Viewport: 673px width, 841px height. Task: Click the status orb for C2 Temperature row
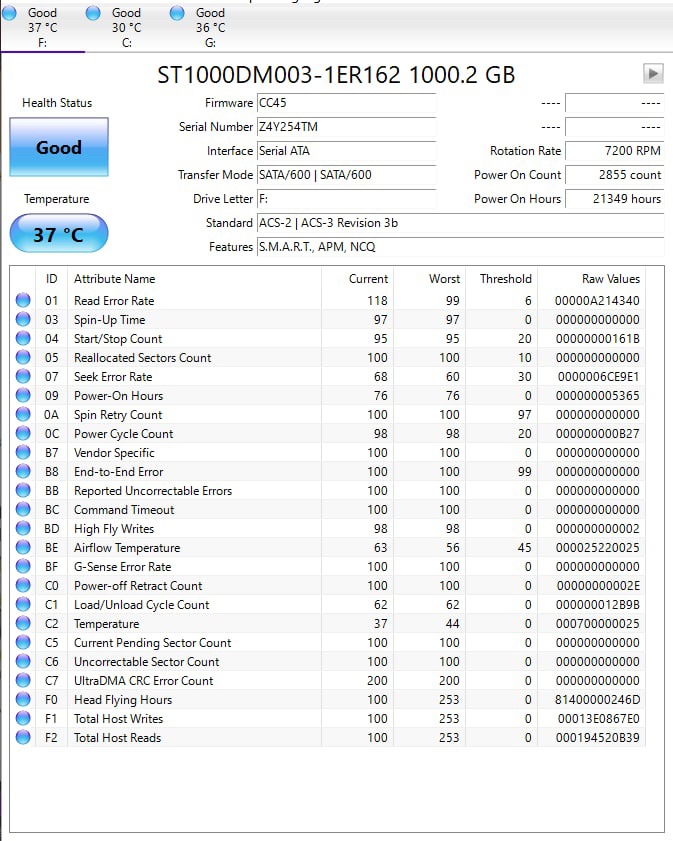pos(23,623)
